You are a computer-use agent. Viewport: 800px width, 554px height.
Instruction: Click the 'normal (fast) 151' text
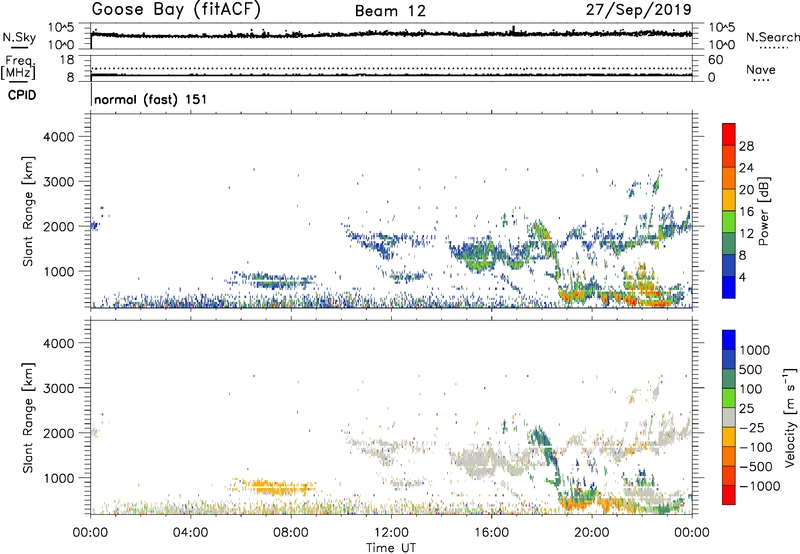pyautogui.click(x=151, y=99)
